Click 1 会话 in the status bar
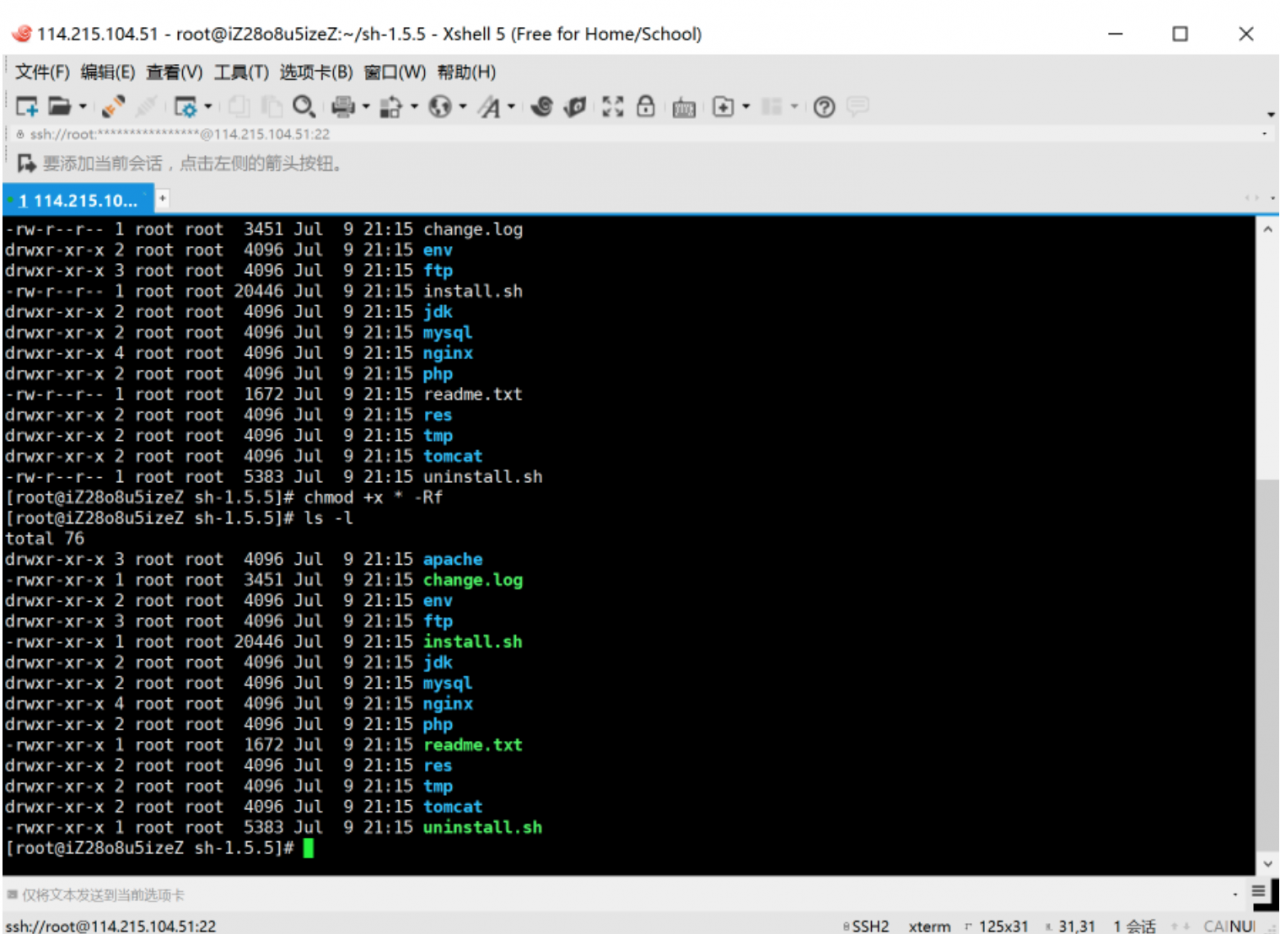Viewport: 1280px width, 934px height. pyautogui.click(x=1134, y=926)
